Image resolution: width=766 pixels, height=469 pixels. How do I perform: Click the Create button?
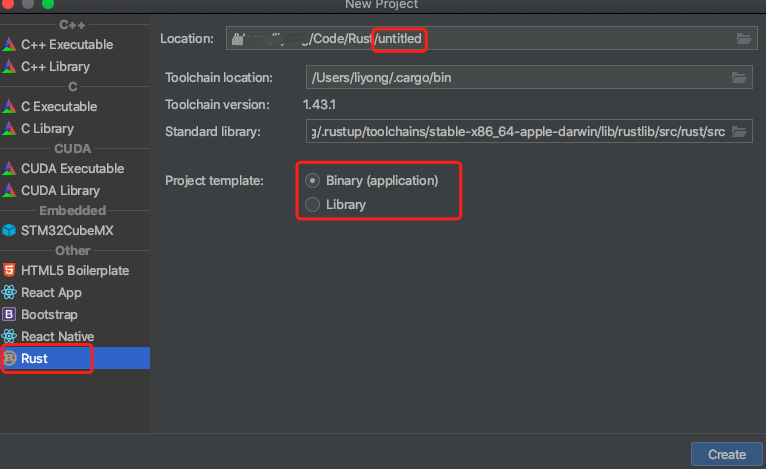pos(727,454)
